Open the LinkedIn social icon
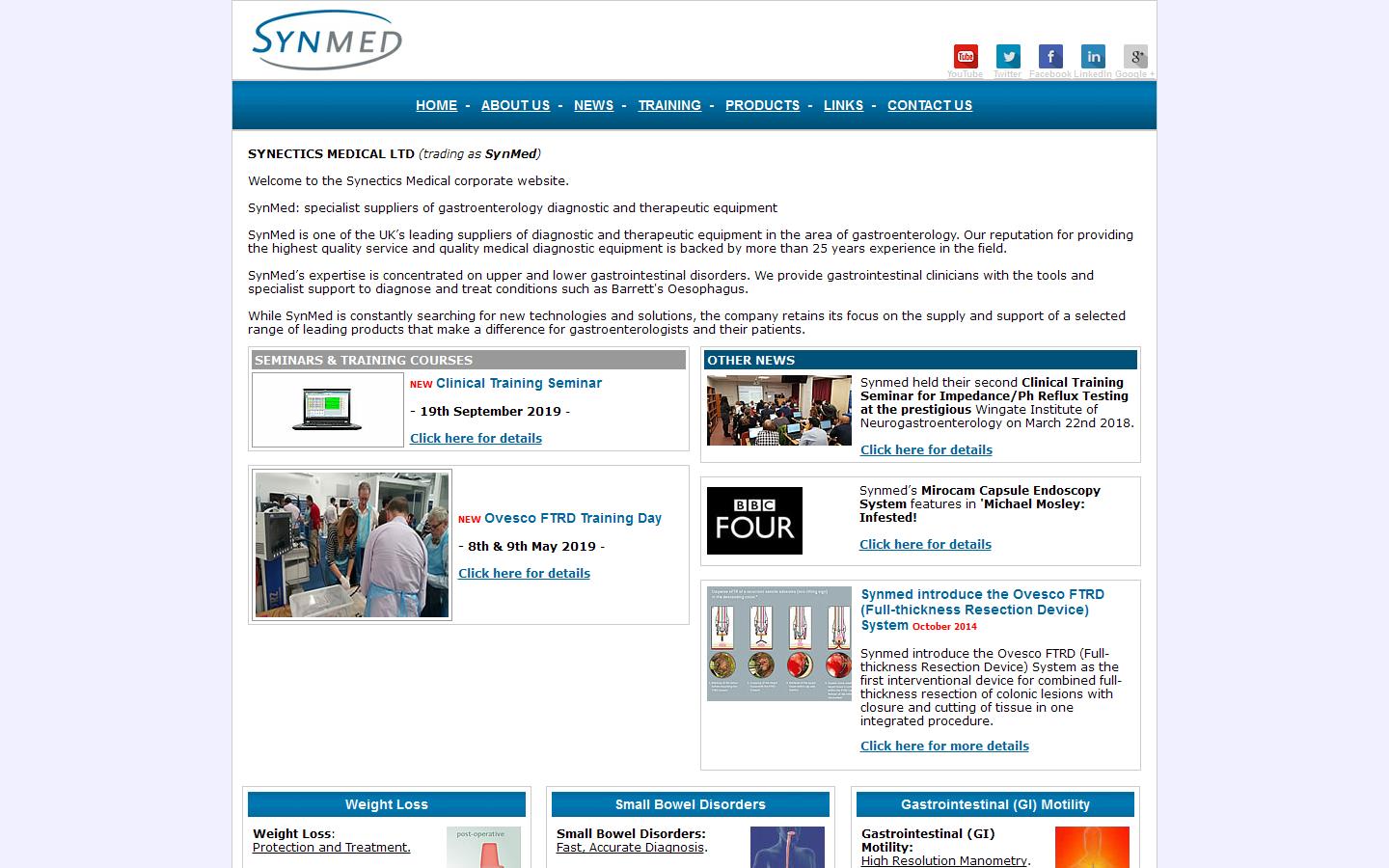This screenshot has width=1389, height=868. point(1093,56)
